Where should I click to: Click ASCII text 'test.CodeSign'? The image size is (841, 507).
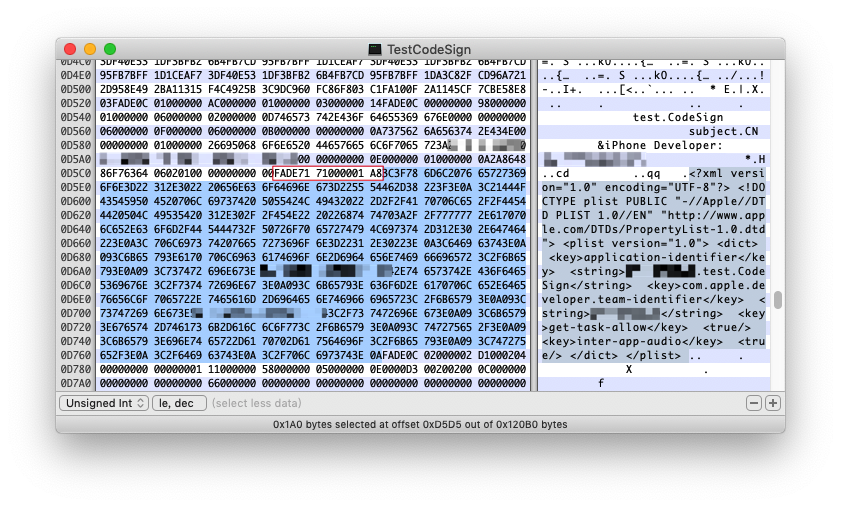tap(678, 117)
